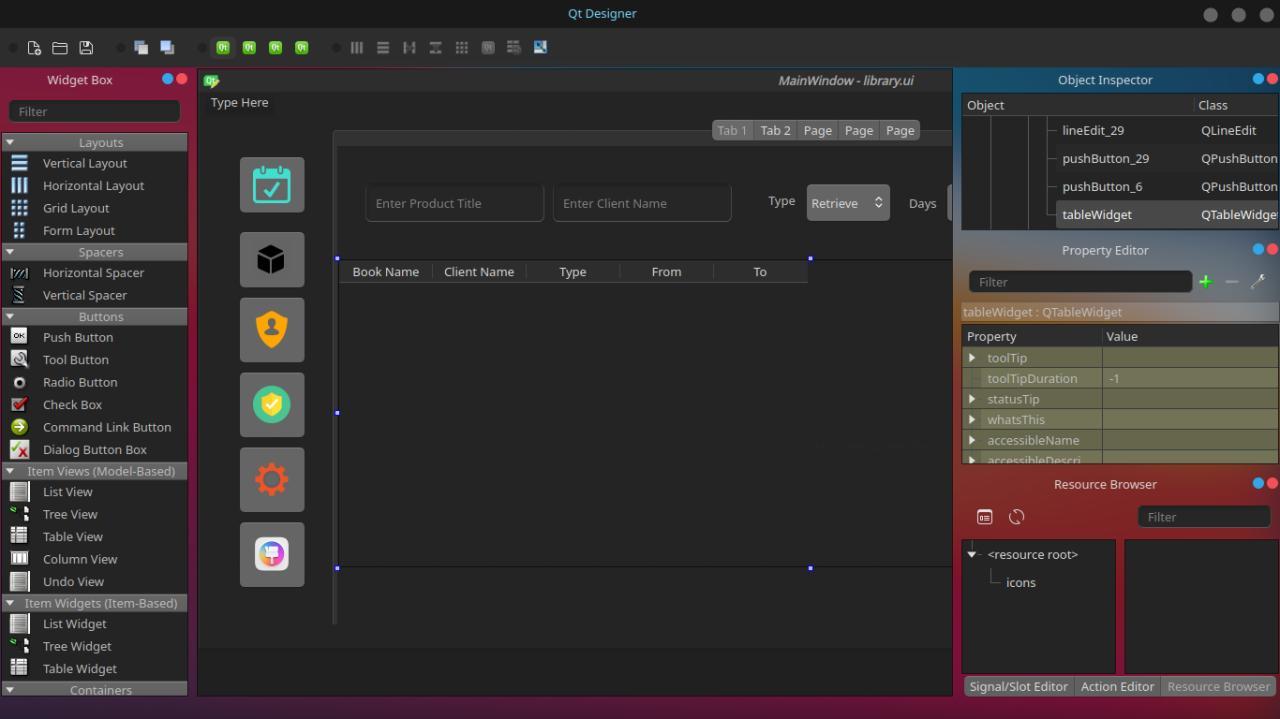Viewport: 1280px width, 719px height.
Task: Open the Type combo box showing Retrieve
Action: pyautogui.click(x=848, y=203)
